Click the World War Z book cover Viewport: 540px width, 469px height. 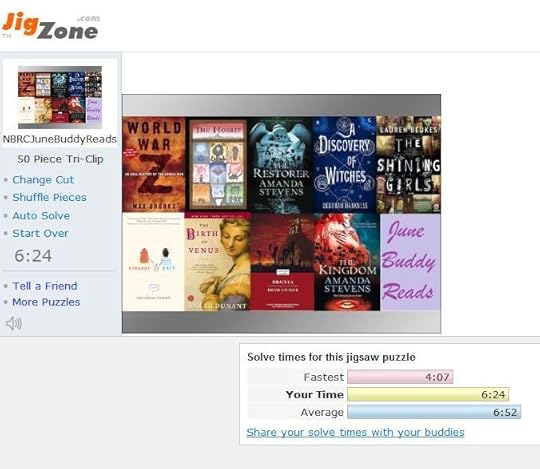[154, 164]
